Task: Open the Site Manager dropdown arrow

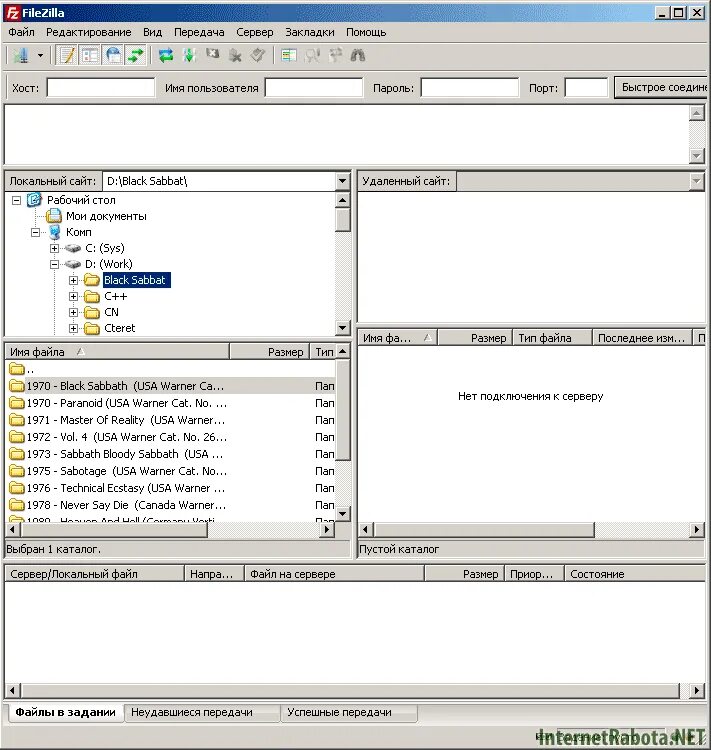Action: (40, 55)
